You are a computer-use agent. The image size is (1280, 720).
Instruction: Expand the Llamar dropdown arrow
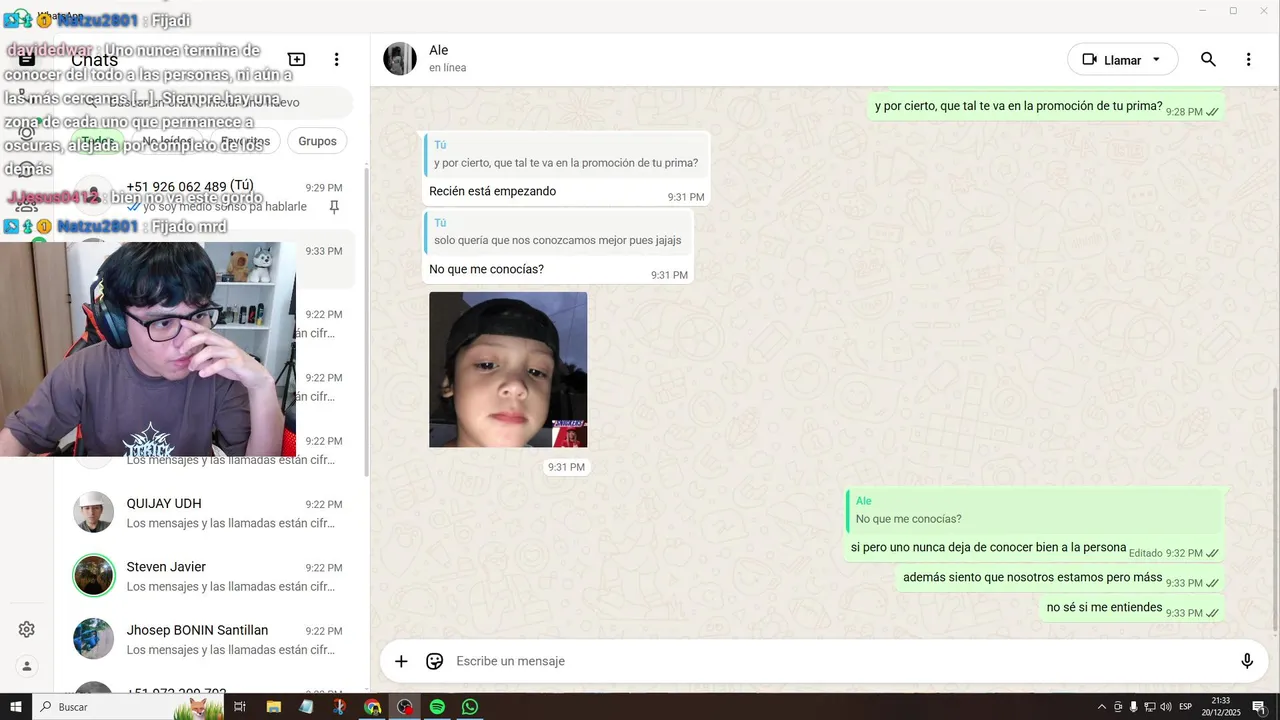pos(1157,60)
